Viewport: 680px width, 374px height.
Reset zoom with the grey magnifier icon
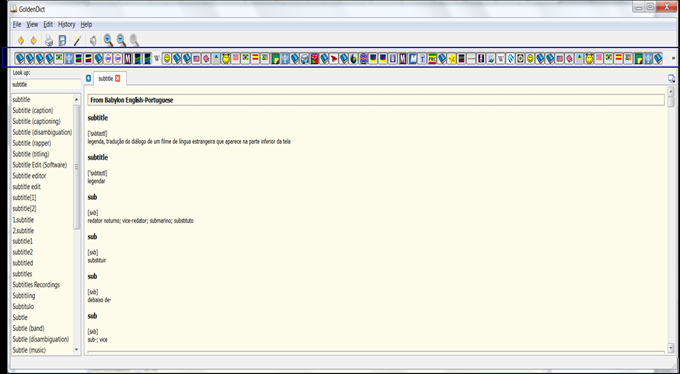pyautogui.click(x=134, y=40)
